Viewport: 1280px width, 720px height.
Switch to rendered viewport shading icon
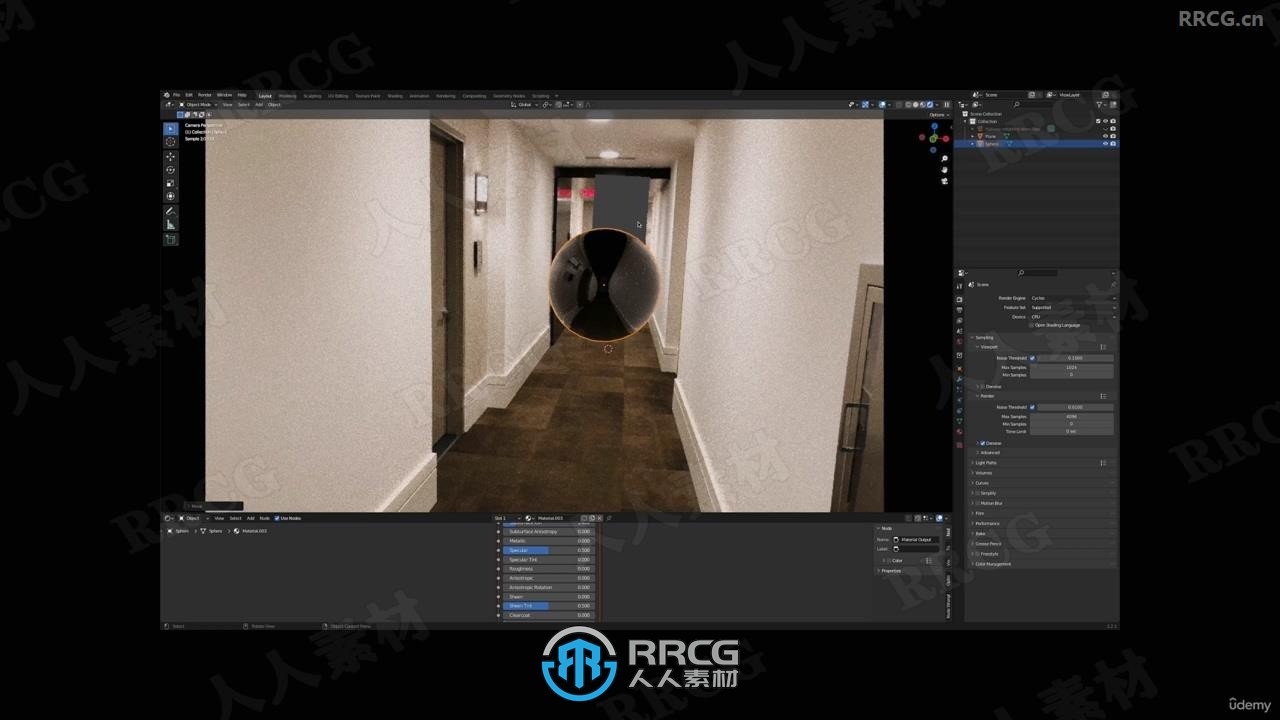[930, 105]
